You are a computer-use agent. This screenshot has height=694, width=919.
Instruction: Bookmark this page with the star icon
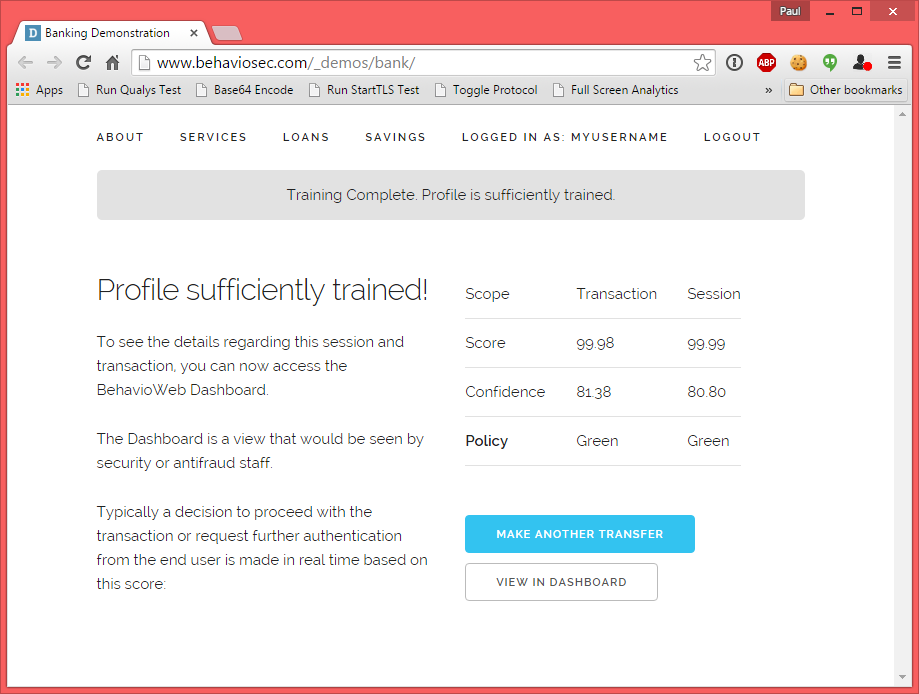point(702,63)
